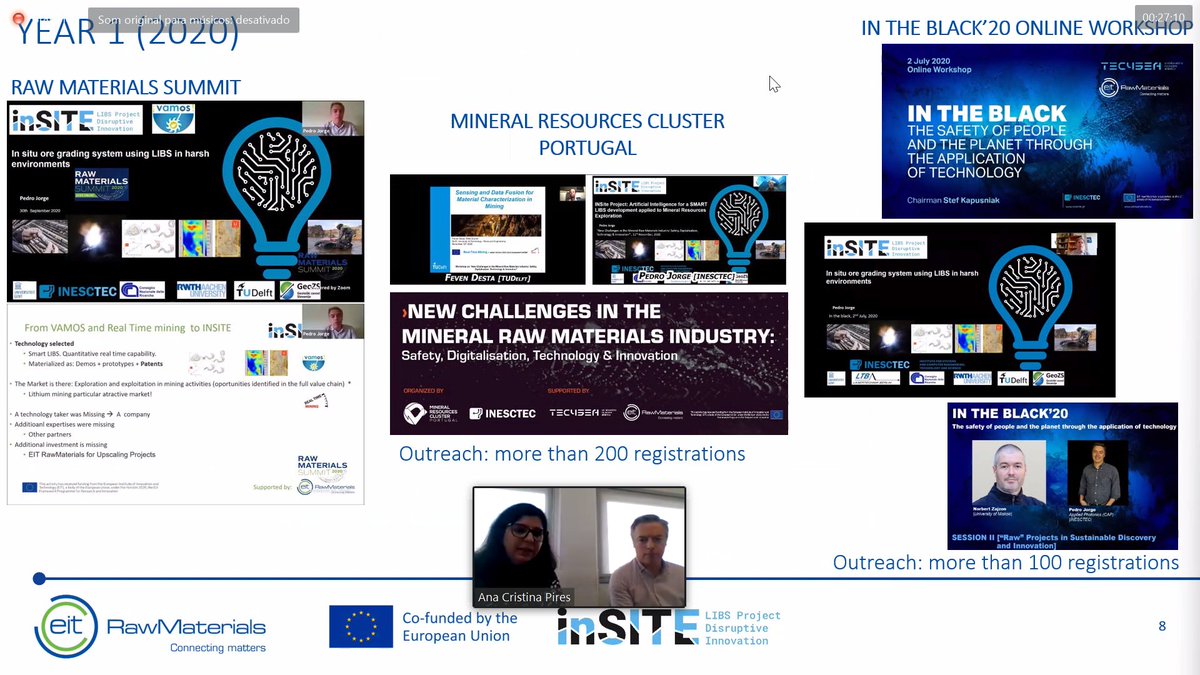
Task: Click the inSITE LIBS Project logo in footer
Action: [669, 627]
